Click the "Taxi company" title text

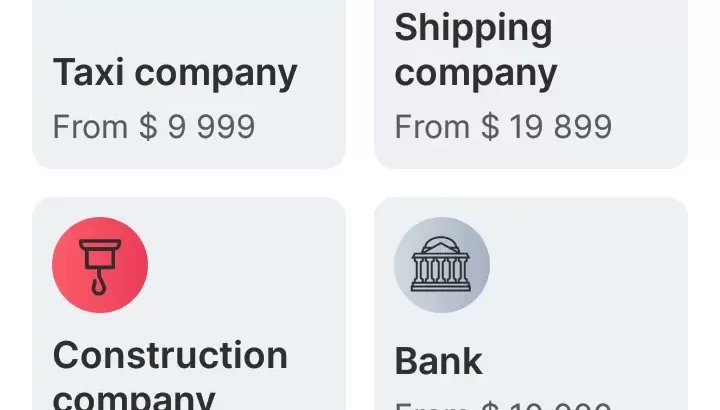(175, 73)
